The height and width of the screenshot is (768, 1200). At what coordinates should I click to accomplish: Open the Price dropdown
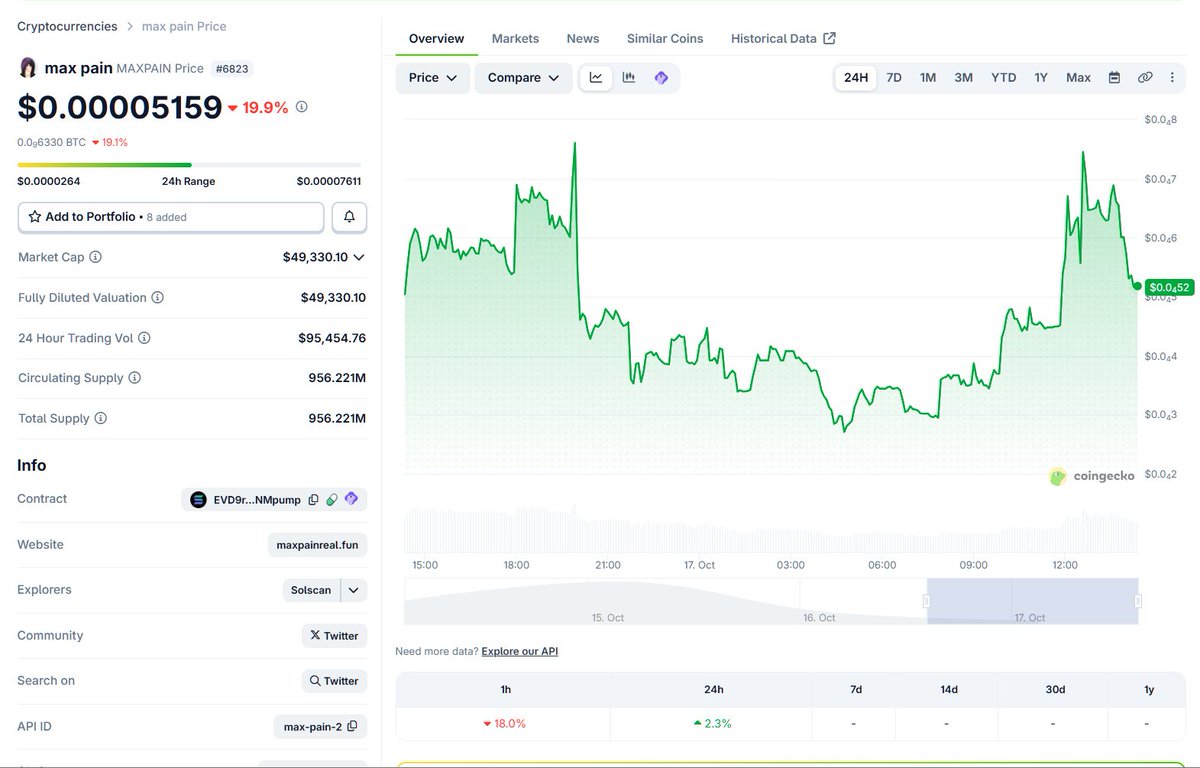[433, 78]
